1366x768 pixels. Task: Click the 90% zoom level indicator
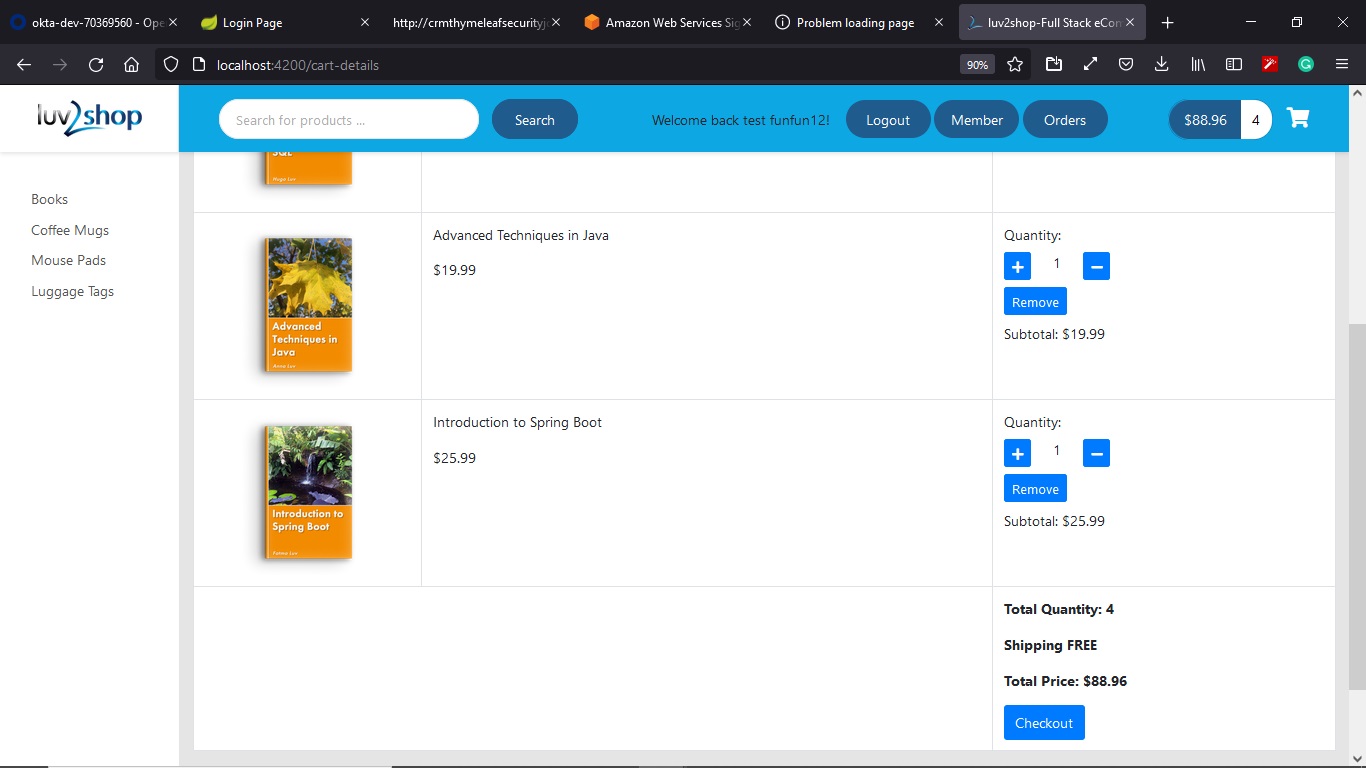pos(976,65)
